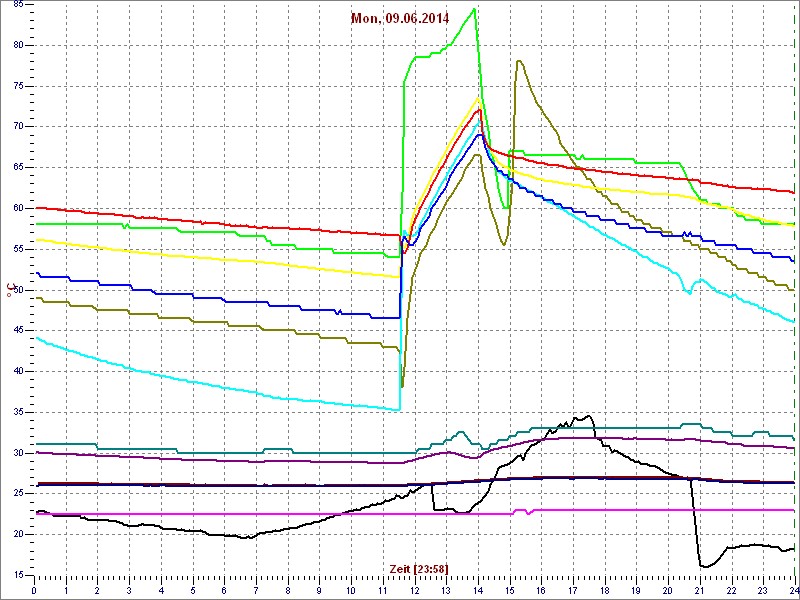Image resolution: width=800 pixels, height=600 pixels.
Task: Click hour 21 on the time axis
Action: tap(700, 590)
